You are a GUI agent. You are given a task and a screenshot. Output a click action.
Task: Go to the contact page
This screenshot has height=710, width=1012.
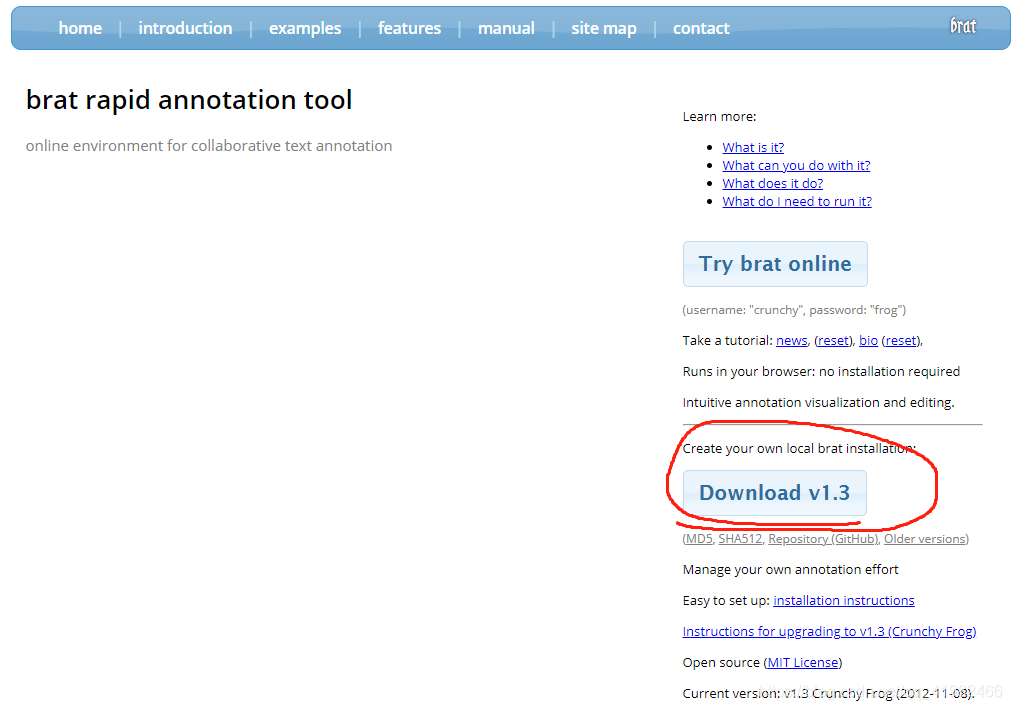click(x=701, y=28)
